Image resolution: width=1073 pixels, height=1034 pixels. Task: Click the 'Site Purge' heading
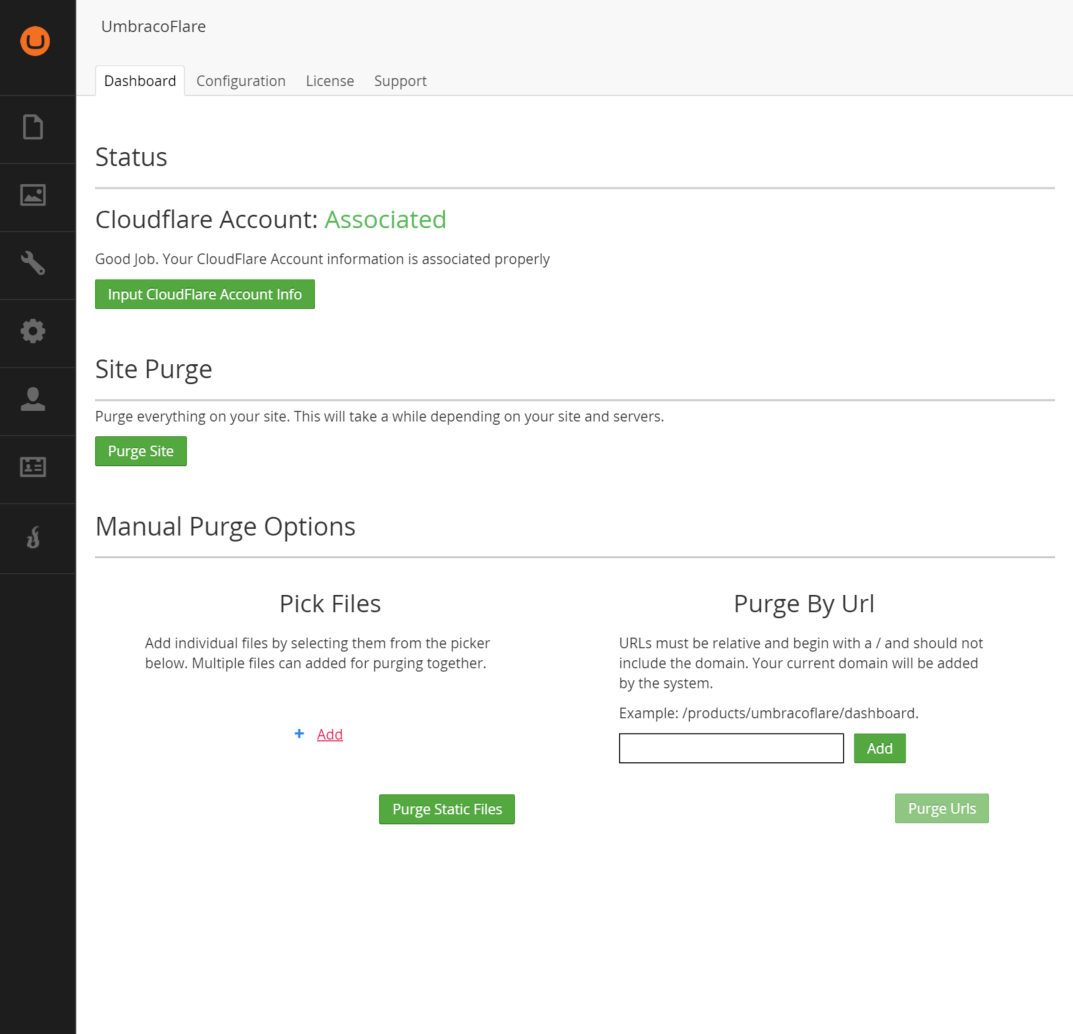pos(153,369)
